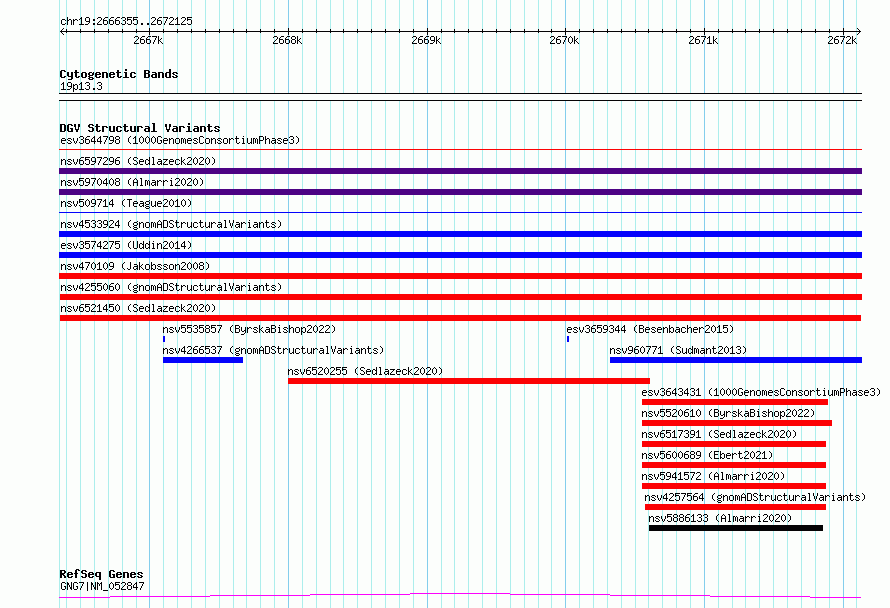Select the nsv5941572 Almarri2020 label
The height and width of the screenshot is (608, 890).
(x=713, y=476)
